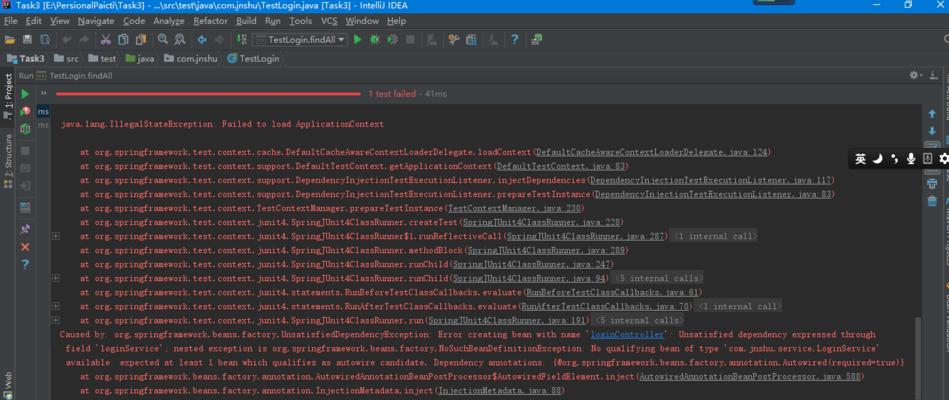Click the red Close X icon in Run panel
Screen dimensions: 949x400
click(x=25, y=247)
